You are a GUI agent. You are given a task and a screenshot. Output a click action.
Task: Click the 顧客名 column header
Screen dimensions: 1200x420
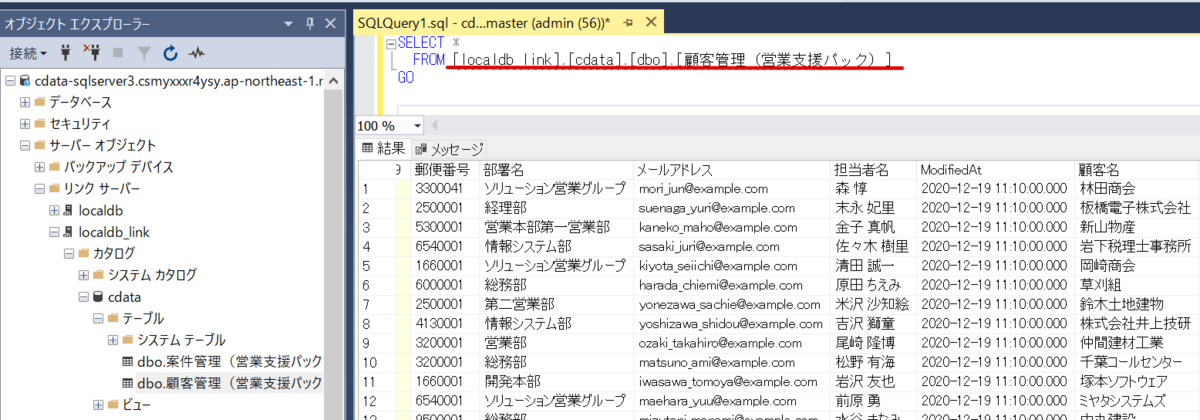pos(1137,170)
